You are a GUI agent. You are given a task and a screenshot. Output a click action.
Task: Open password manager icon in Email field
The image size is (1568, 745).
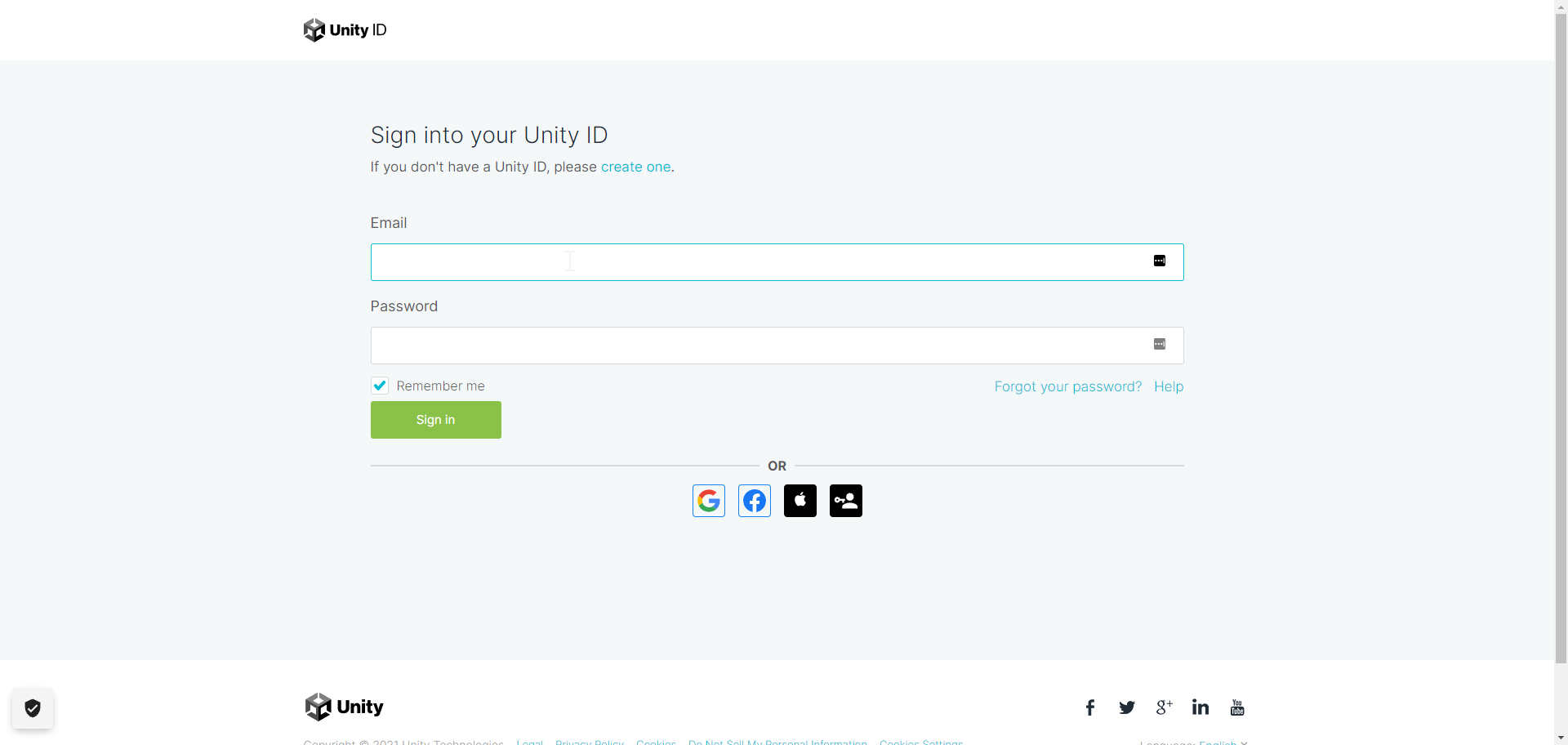click(x=1160, y=261)
